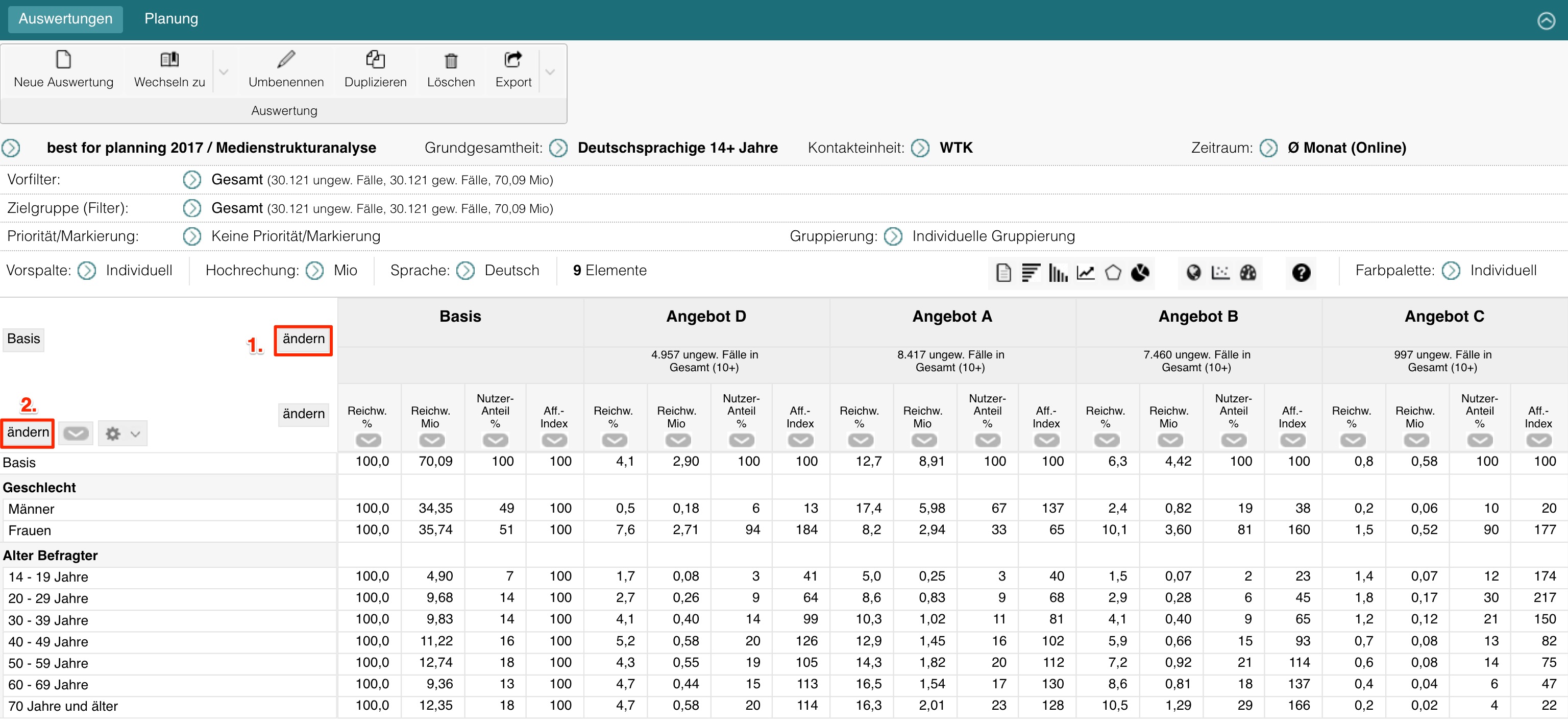Screen dimensions: 1568x722
Task: Click the Basis ändern button
Action: (x=303, y=337)
